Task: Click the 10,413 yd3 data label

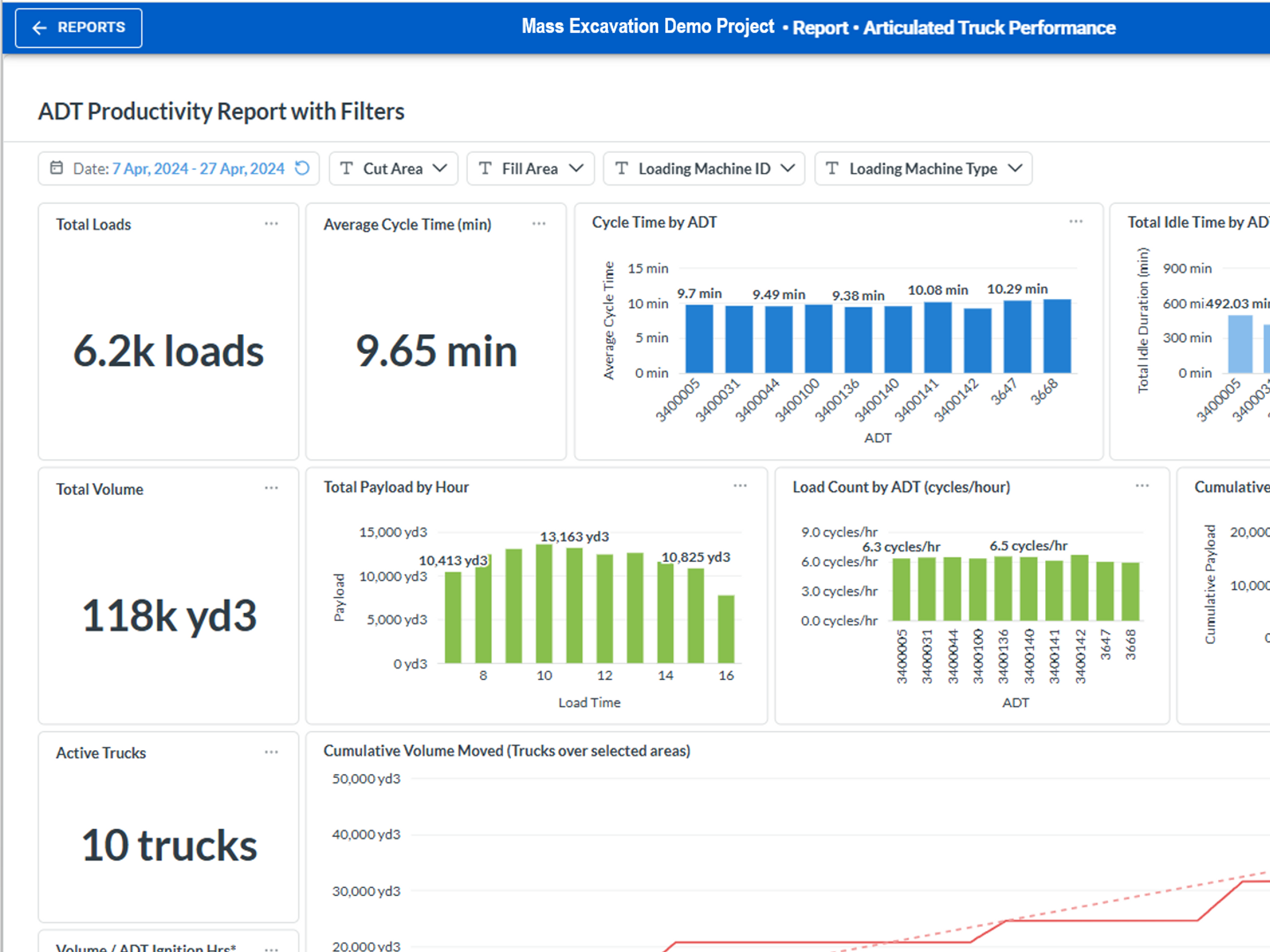Action: (x=453, y=560)
